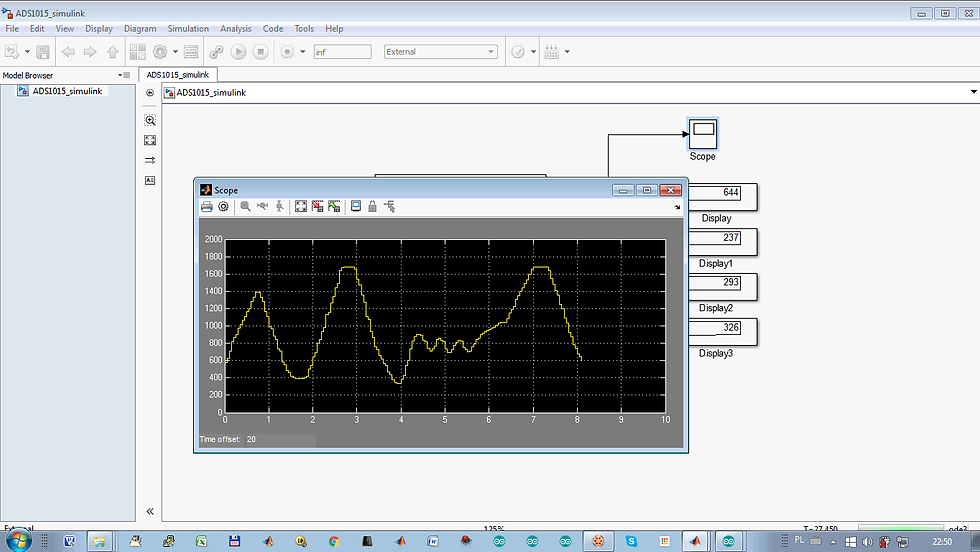The image size is (980, 552).
Task: Save current Scope axes settings
Action: tap(318, 206)
